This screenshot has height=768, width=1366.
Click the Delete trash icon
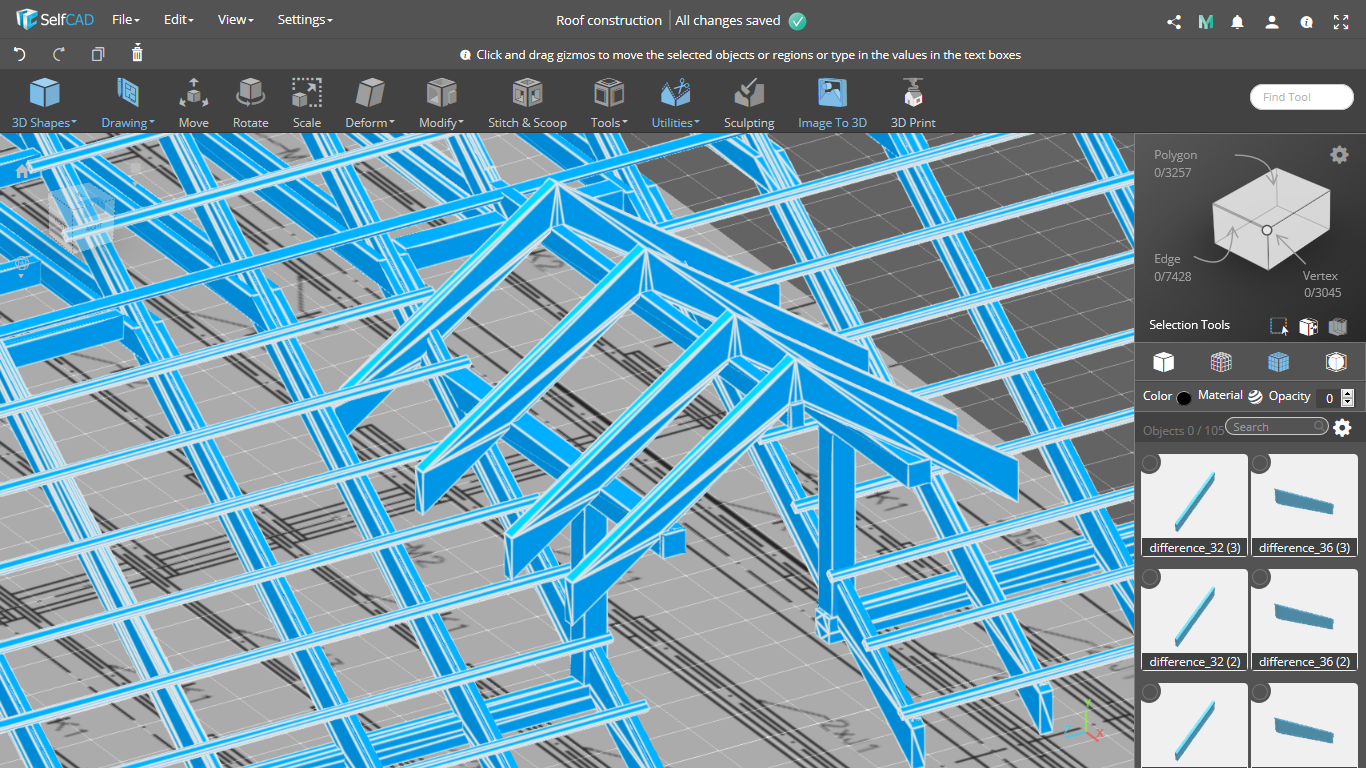pyautogui.click(x=137, y=53)
